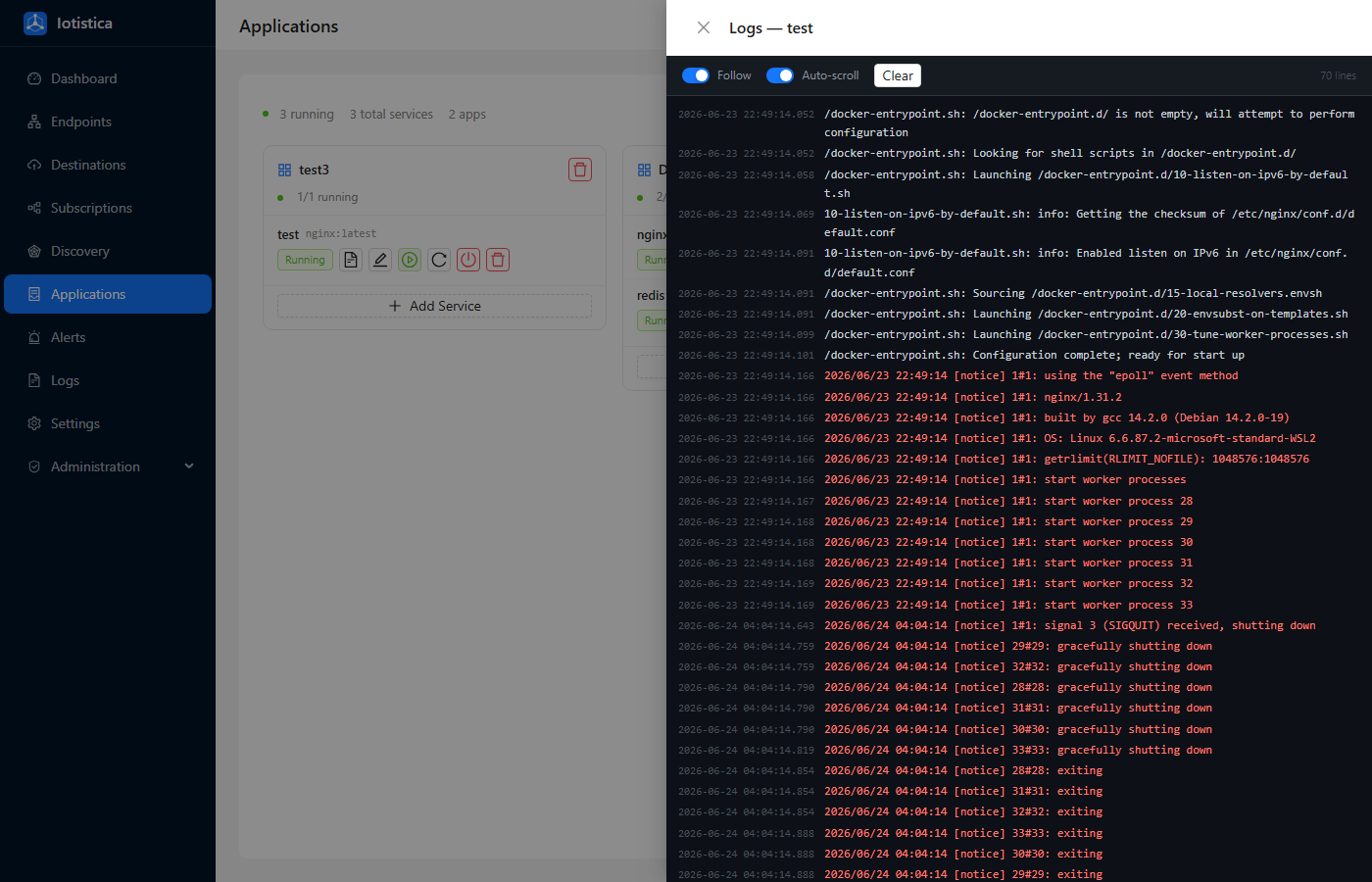Clear the log output

click(898, 75)
